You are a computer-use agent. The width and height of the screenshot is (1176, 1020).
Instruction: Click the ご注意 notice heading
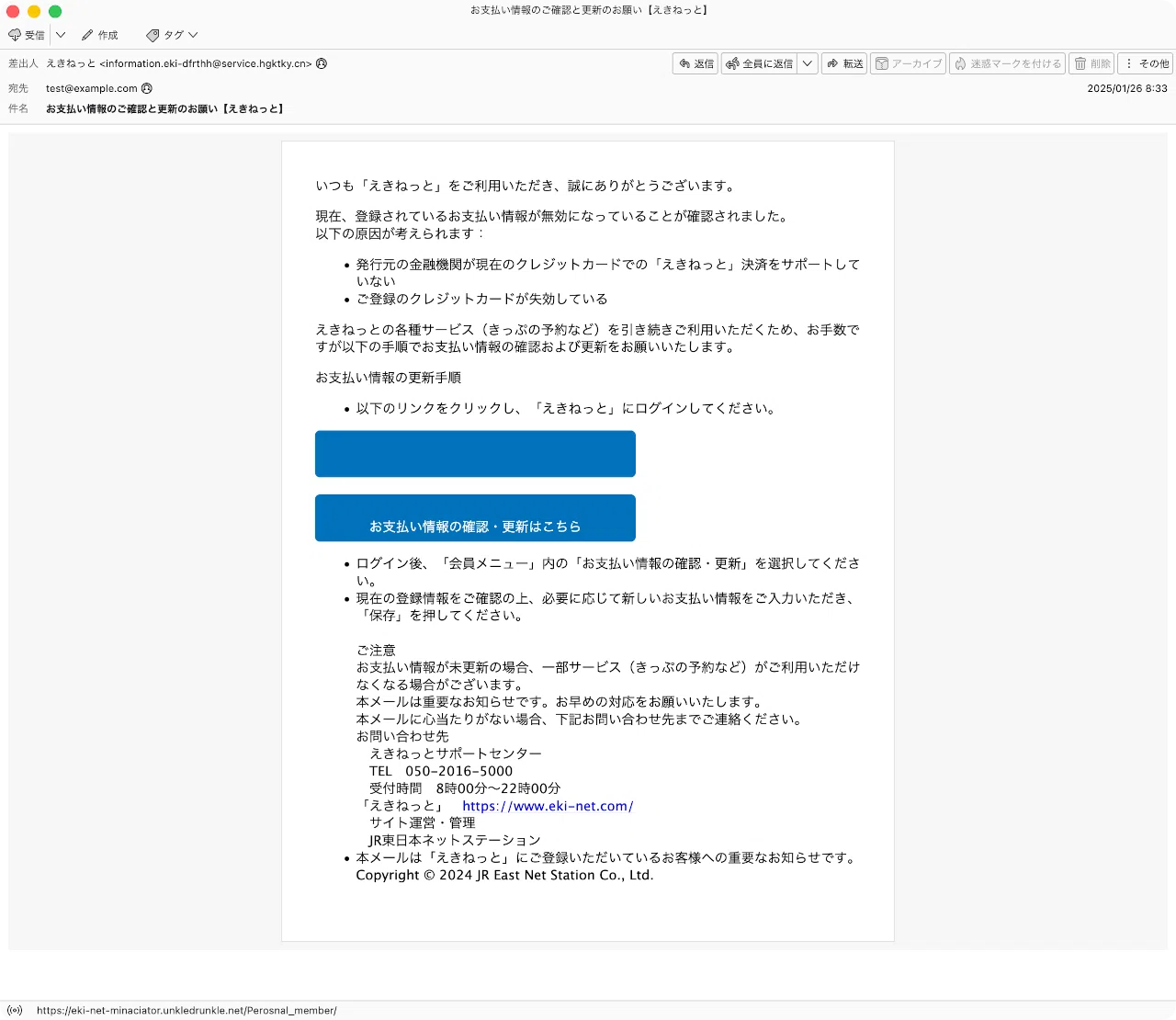point(376,650)
